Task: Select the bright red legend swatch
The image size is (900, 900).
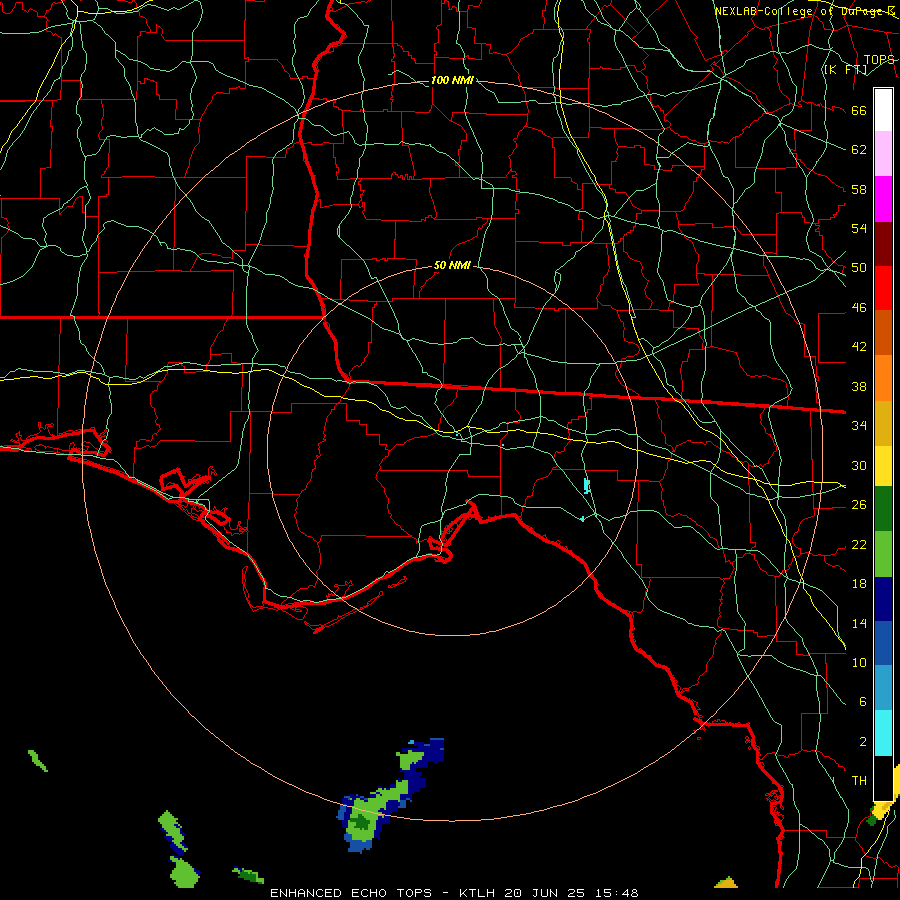Action: (x=883, y=288)
